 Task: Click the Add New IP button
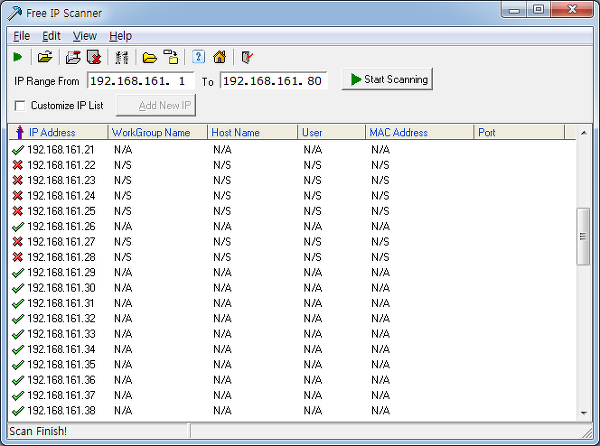156,105
